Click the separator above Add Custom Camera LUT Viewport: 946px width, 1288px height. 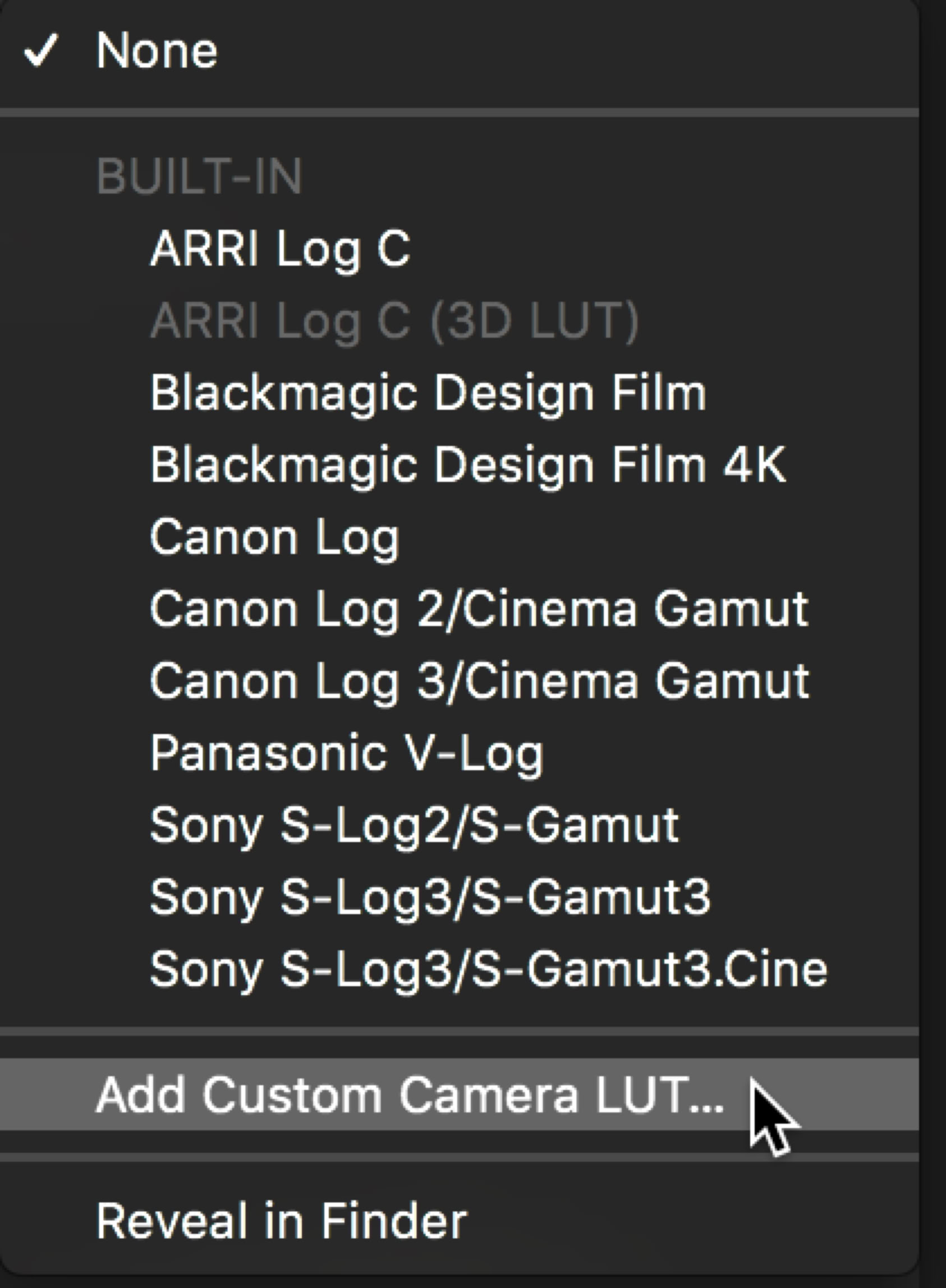point(458,1032)
